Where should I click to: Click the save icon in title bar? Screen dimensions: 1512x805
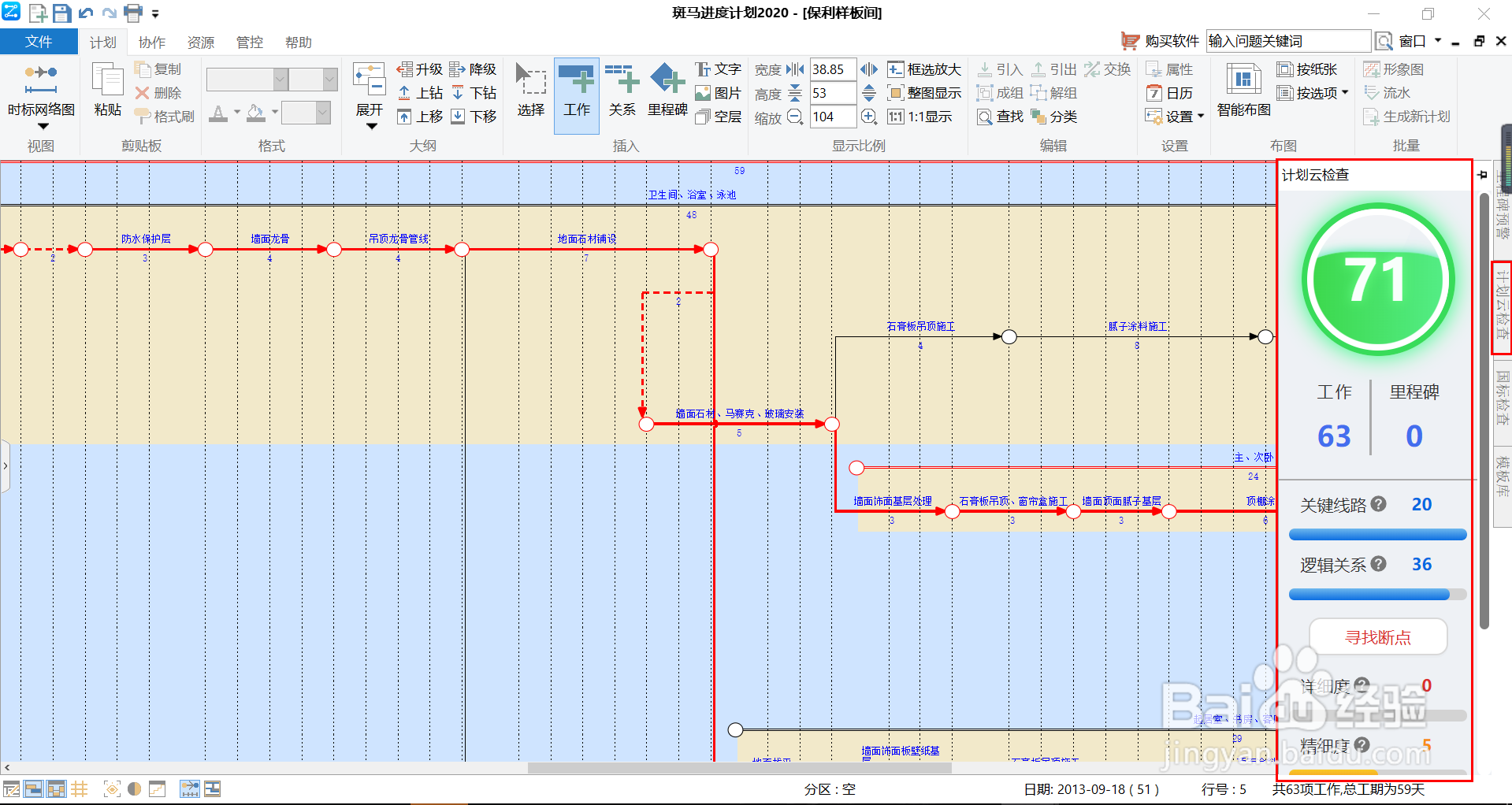[x=62, y=13]
